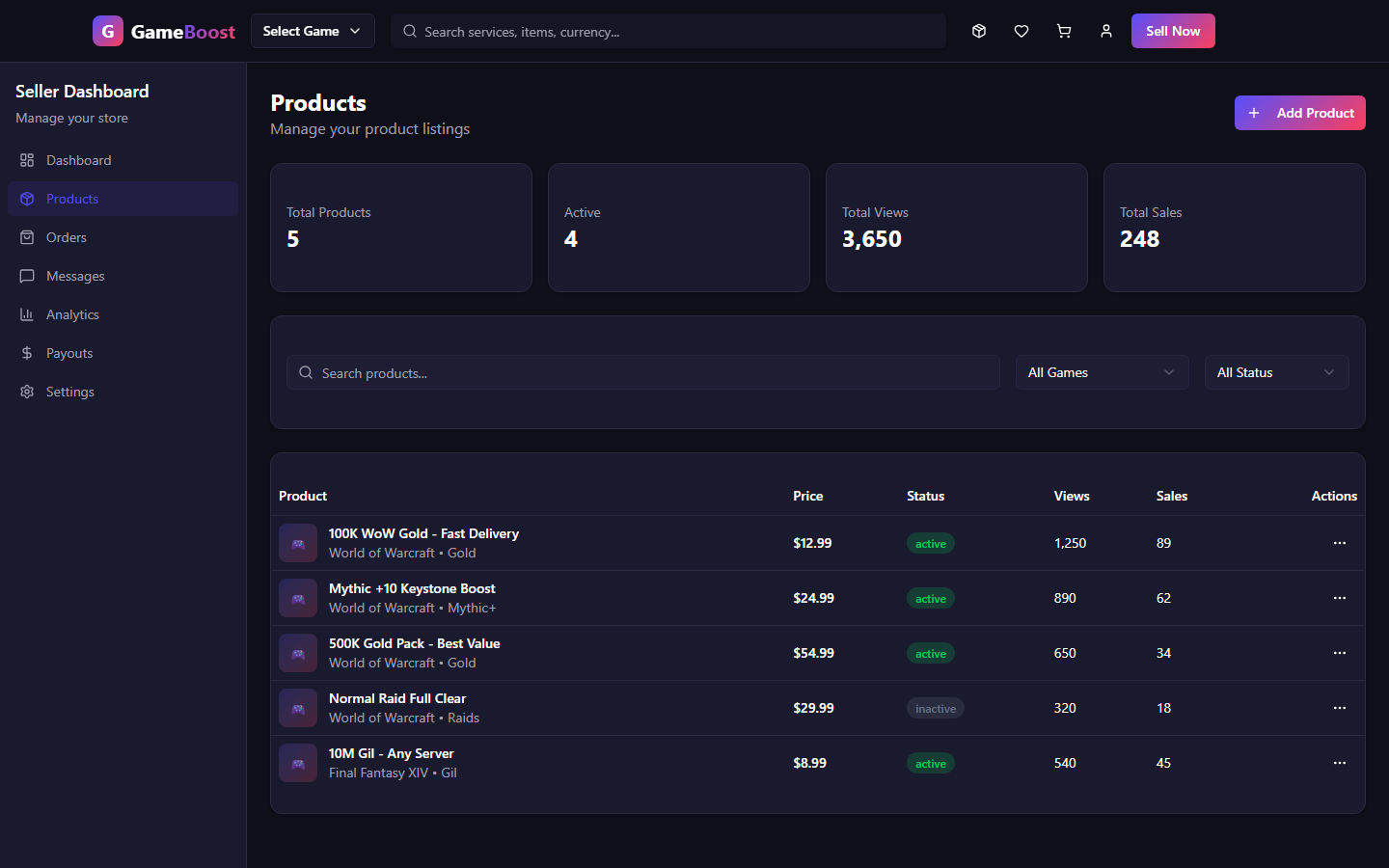Open Payouts in the sidebar
Screen dimensions: 1389x868
coord(123,353)
